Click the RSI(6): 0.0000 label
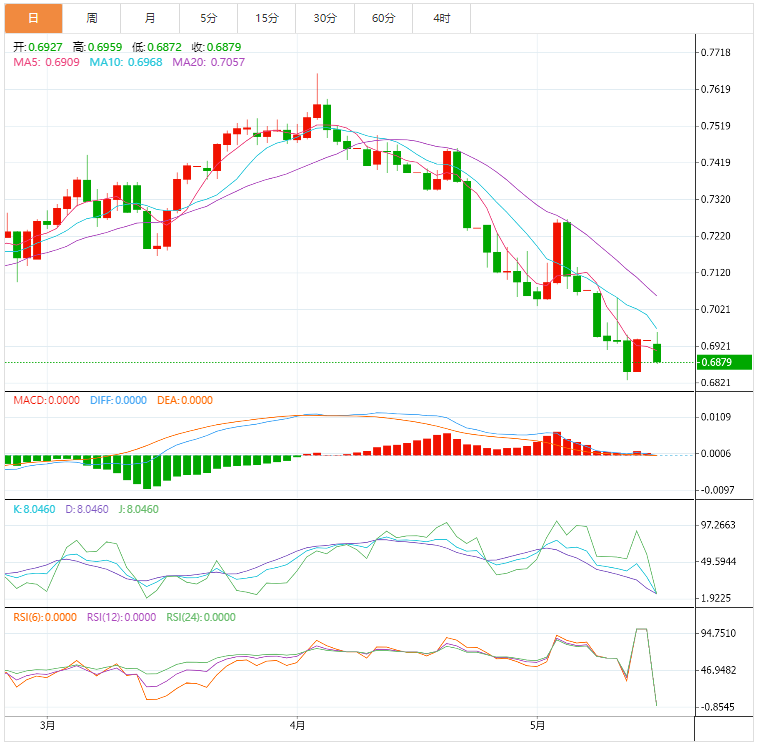This screenshot has width=759, height=750. [x=45, y=617]
